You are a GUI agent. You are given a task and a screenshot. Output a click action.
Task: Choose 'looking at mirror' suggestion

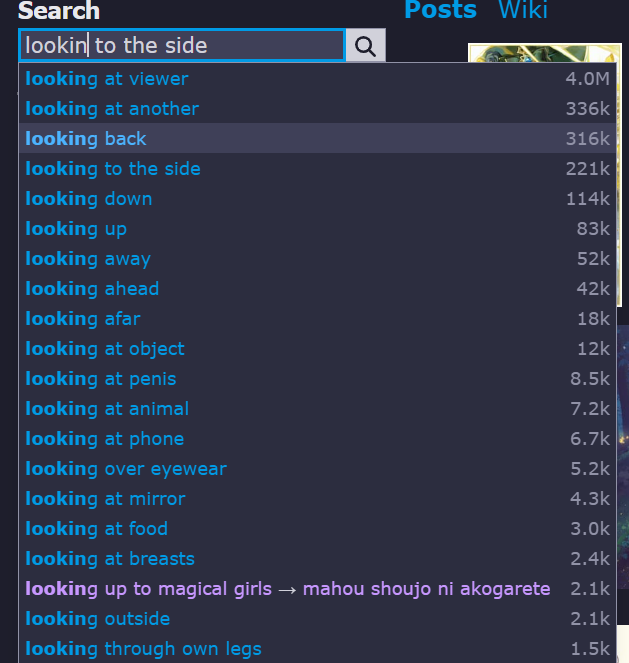pyautogui.click(x=317, y=499)
